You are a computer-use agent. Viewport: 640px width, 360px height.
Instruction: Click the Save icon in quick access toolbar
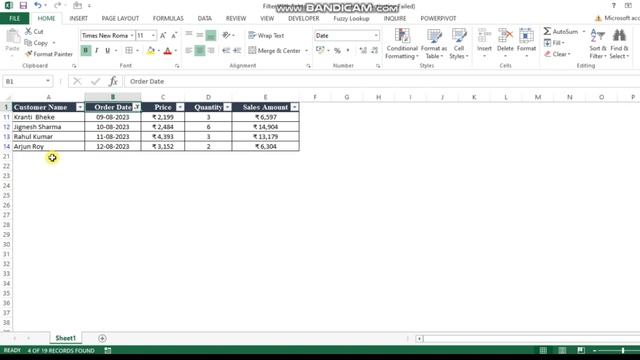(x=23, y=5)
